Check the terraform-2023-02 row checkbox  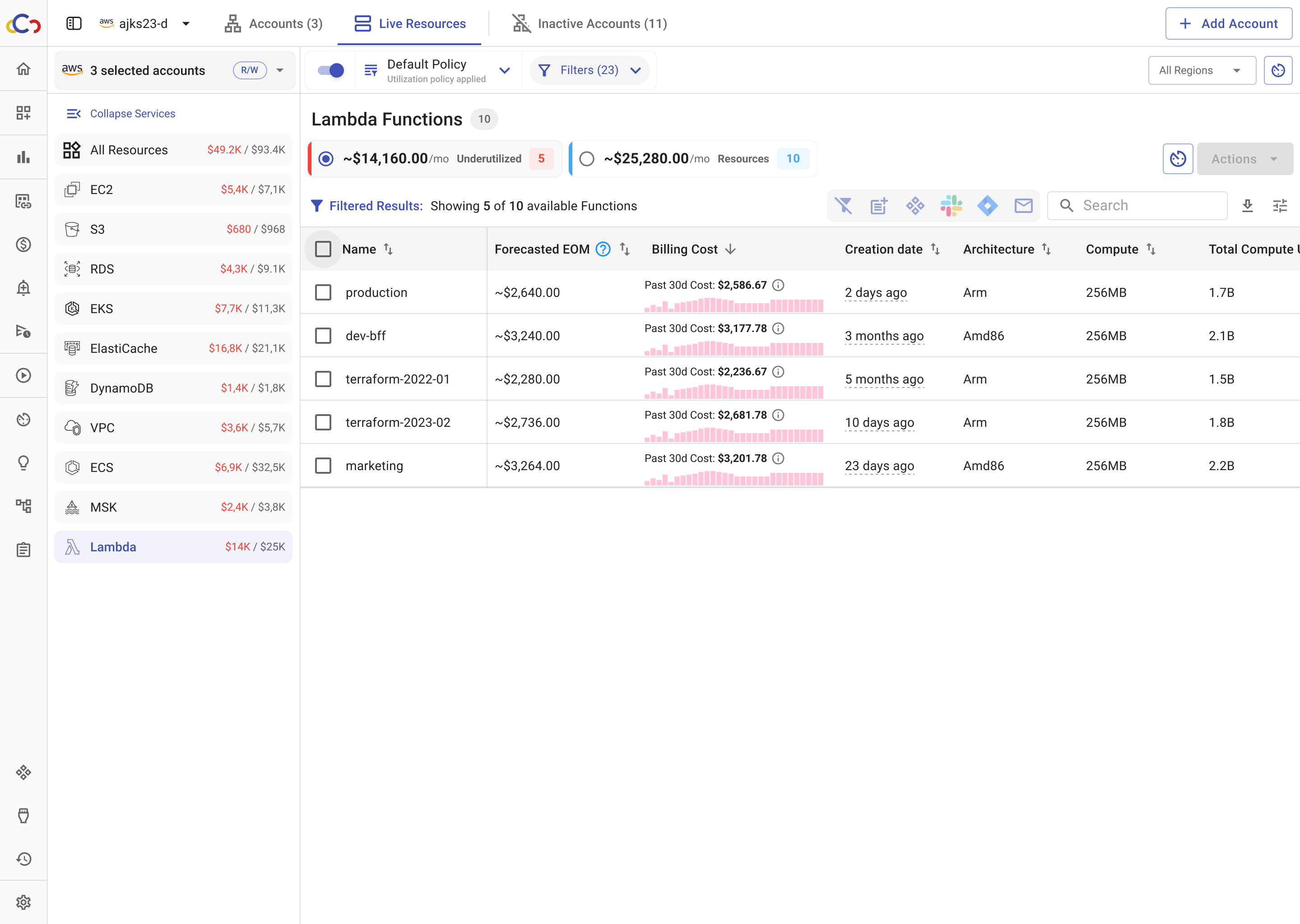click(x=323, y=422)
